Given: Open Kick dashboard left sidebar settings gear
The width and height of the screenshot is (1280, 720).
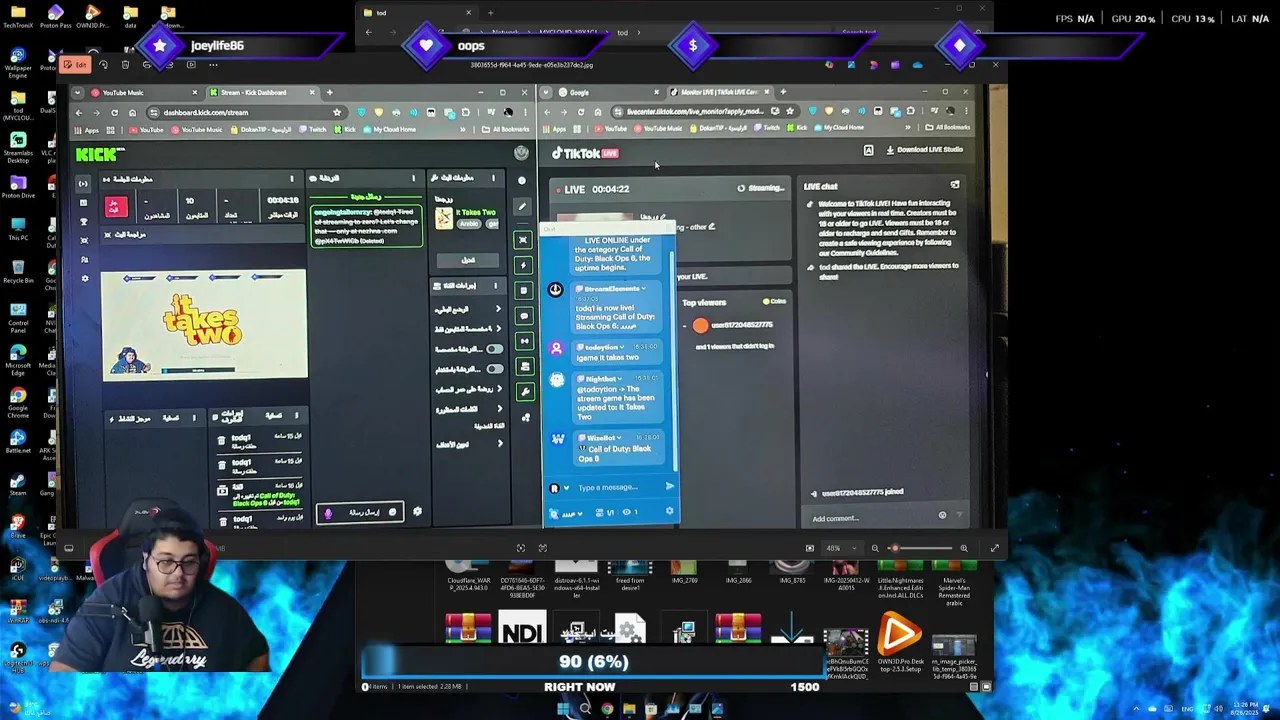Looking at the screenshot, I should (84, 278).
